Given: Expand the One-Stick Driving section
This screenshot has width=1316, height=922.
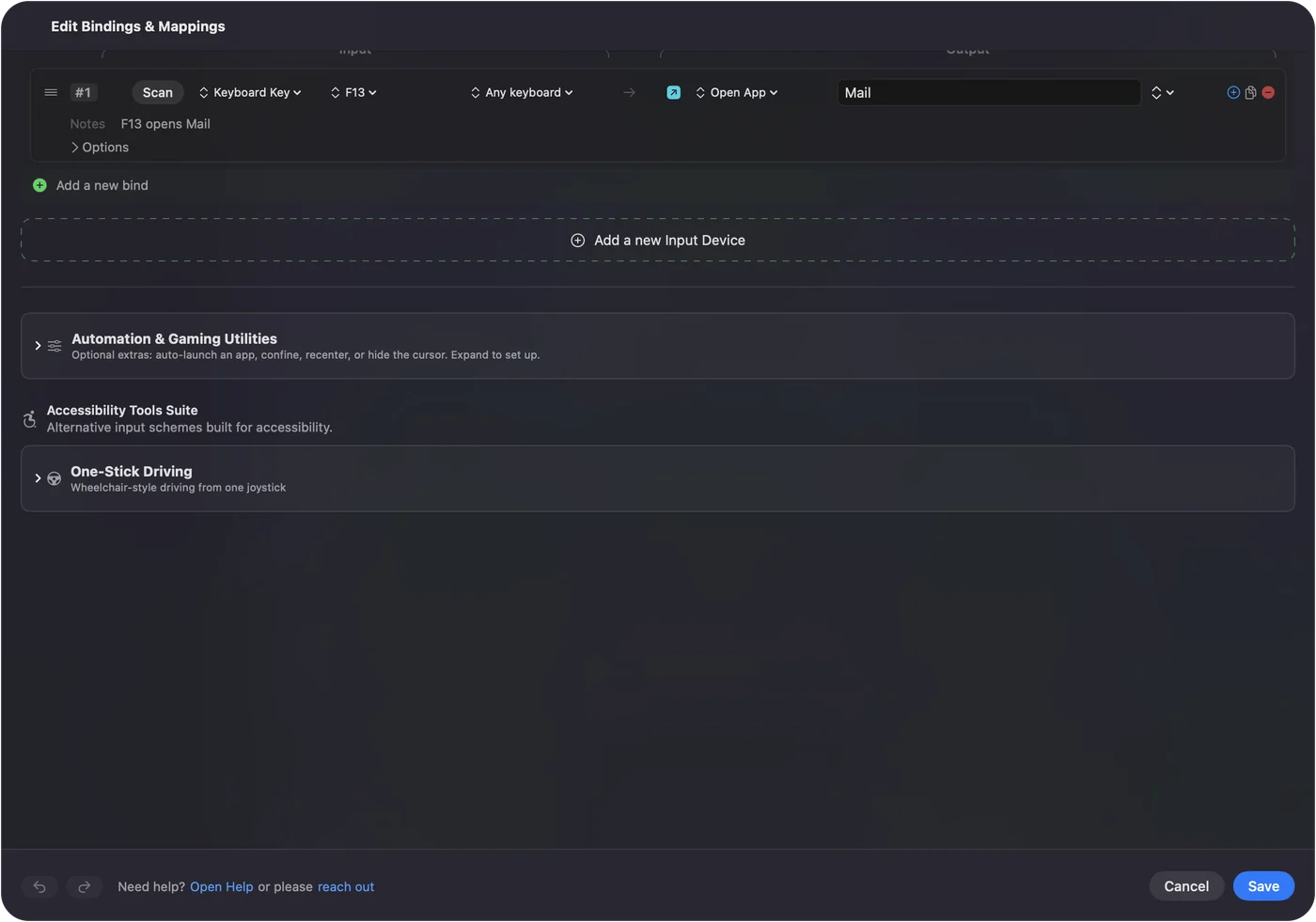Looking at the screenshot, I should [38, 478].
